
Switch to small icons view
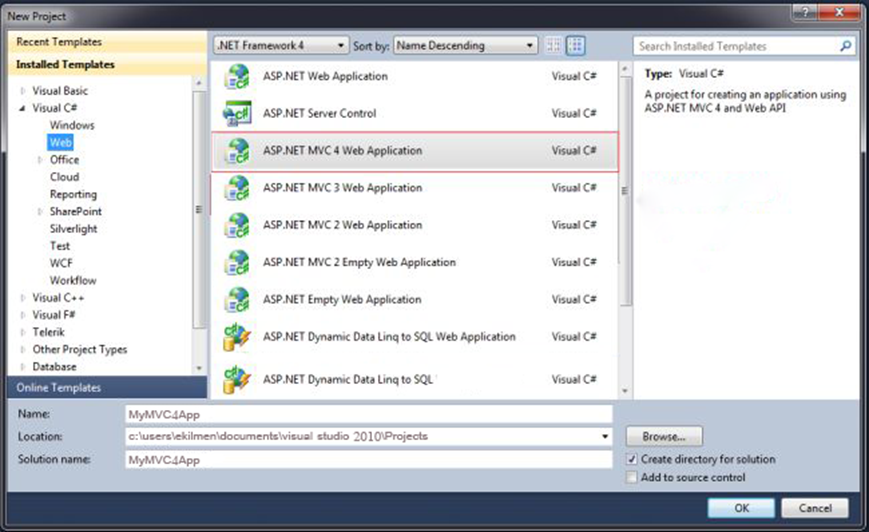click(553, 45)
